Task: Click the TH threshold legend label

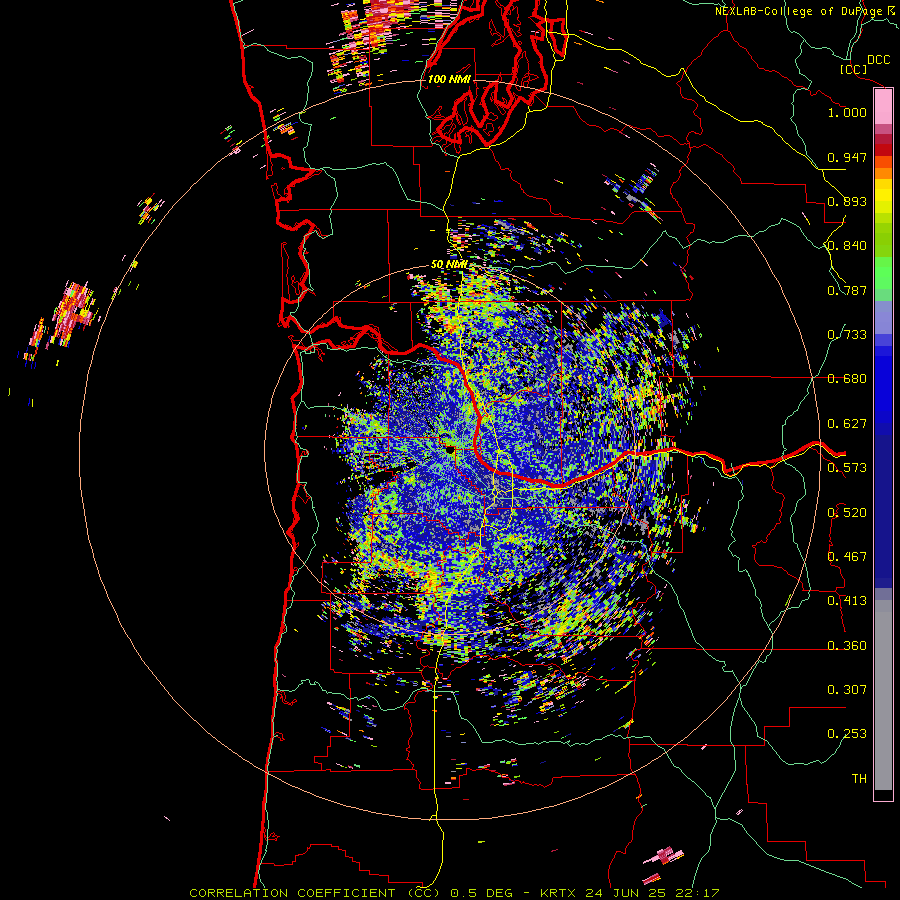Action: 859,779
